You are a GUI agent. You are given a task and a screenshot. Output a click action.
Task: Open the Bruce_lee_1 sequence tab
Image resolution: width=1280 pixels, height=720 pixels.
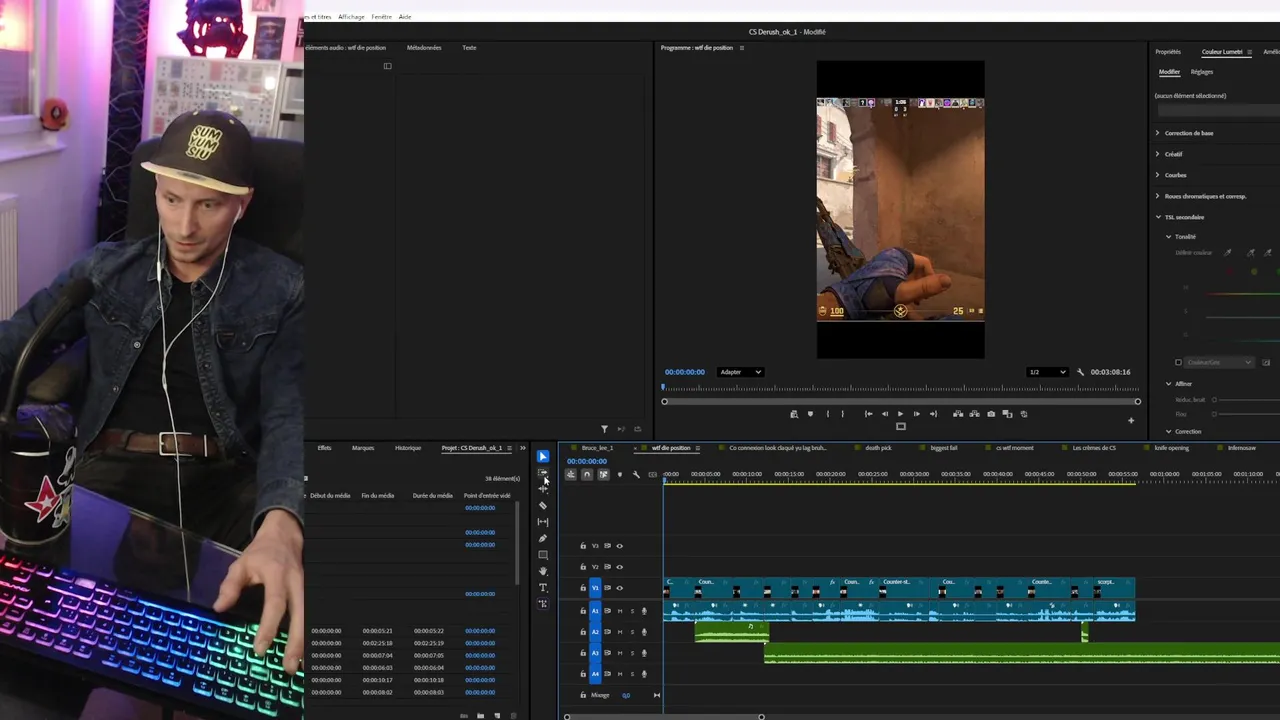[597, 448]
